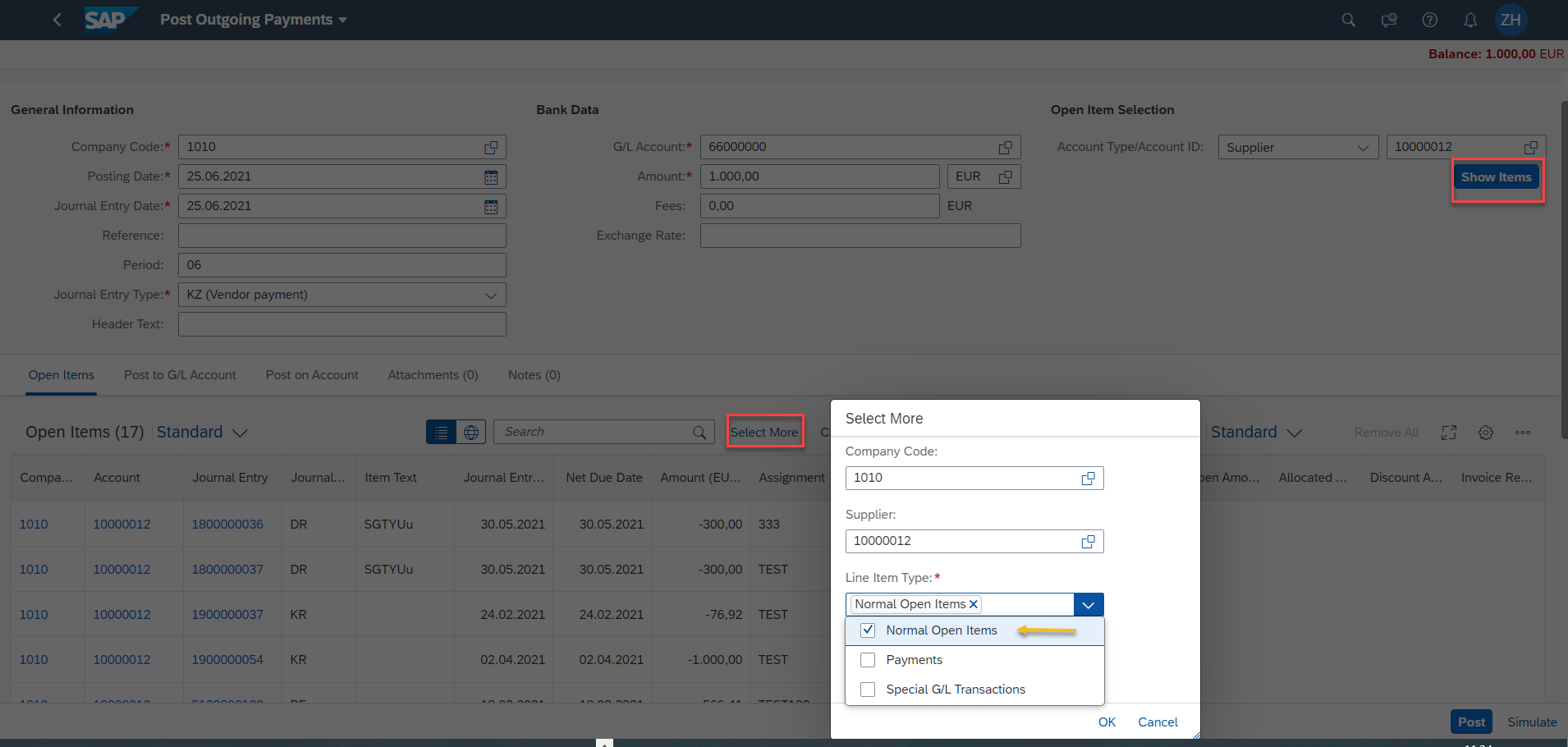Switch to the Post to G/L Account tab
1568x747 pixels.
(x=180, y=375)
